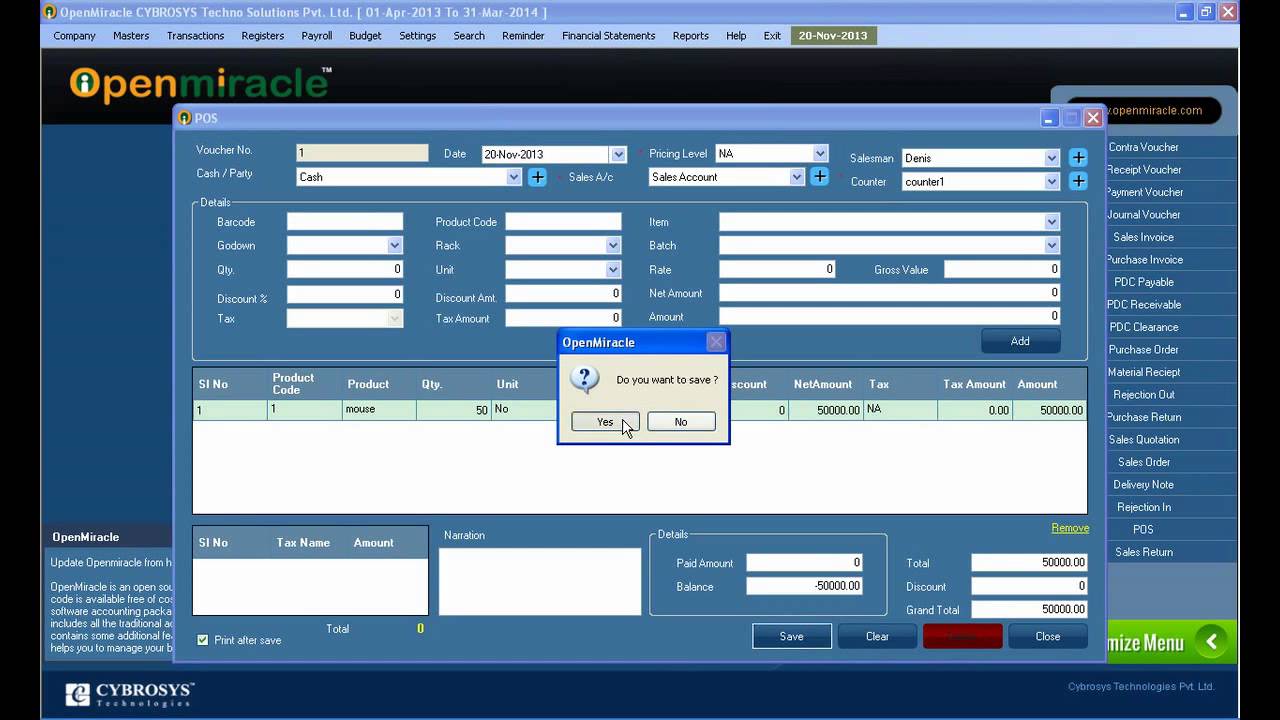Click the green Customize Menu arrow

point(1211,642)
